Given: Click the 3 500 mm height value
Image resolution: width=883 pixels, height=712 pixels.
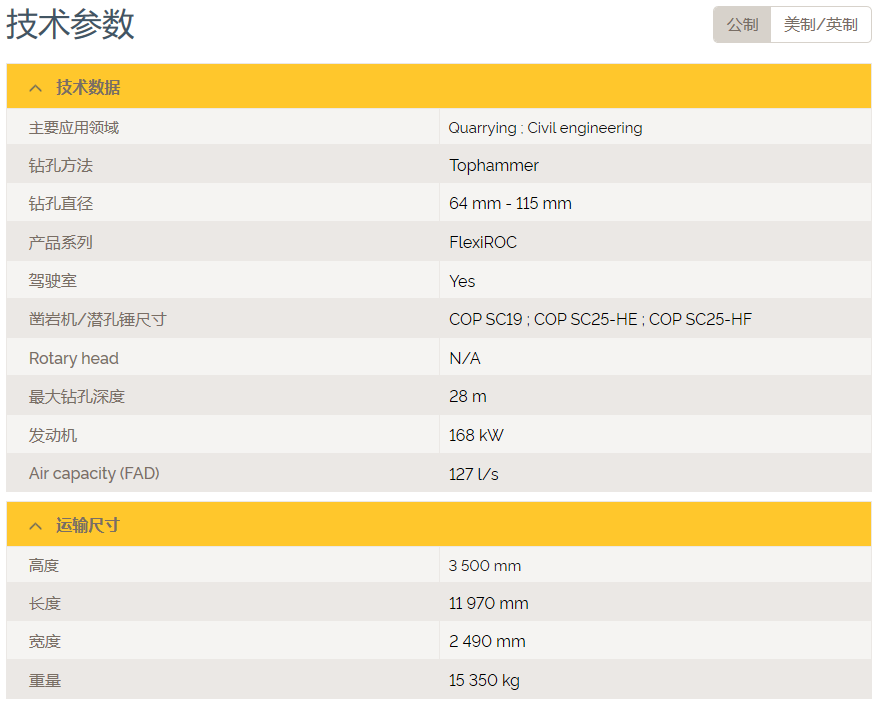Looking at the screenshot, I should tap(485, 566).
